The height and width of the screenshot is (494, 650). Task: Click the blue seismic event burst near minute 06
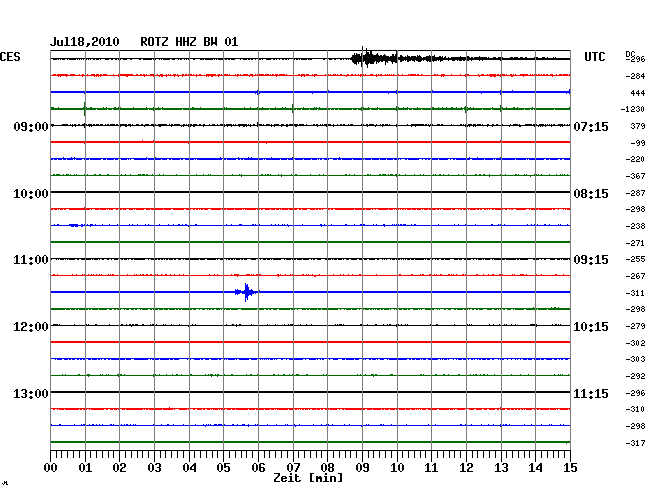247,292
